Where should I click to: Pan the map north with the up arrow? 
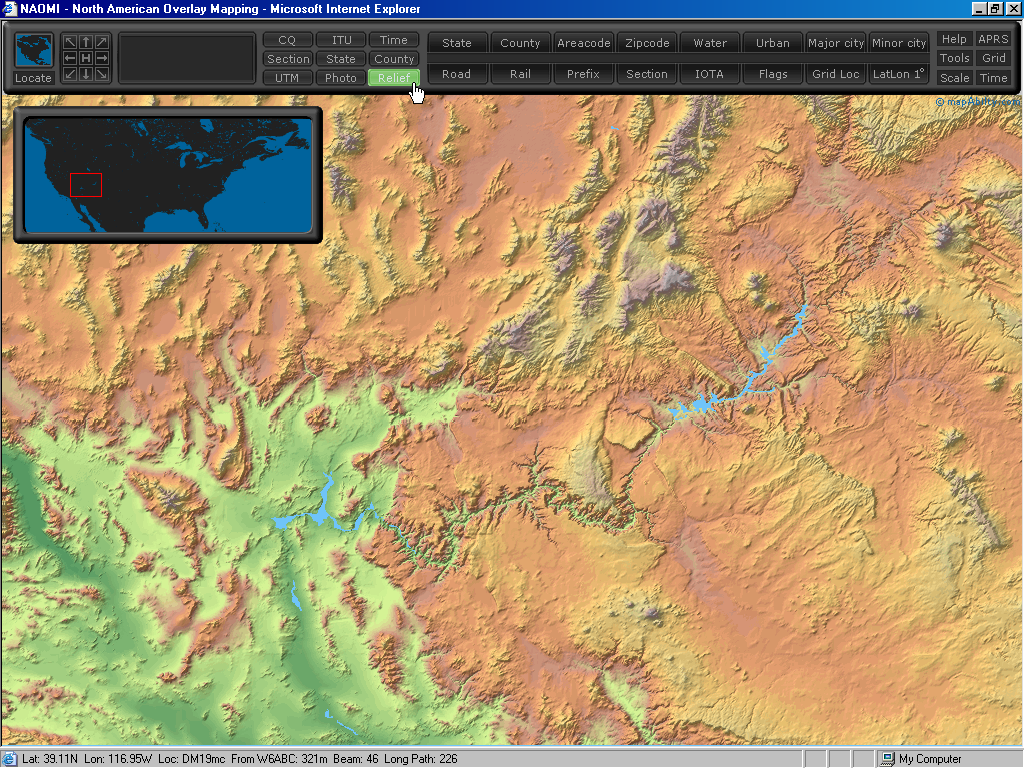point(86,42)
